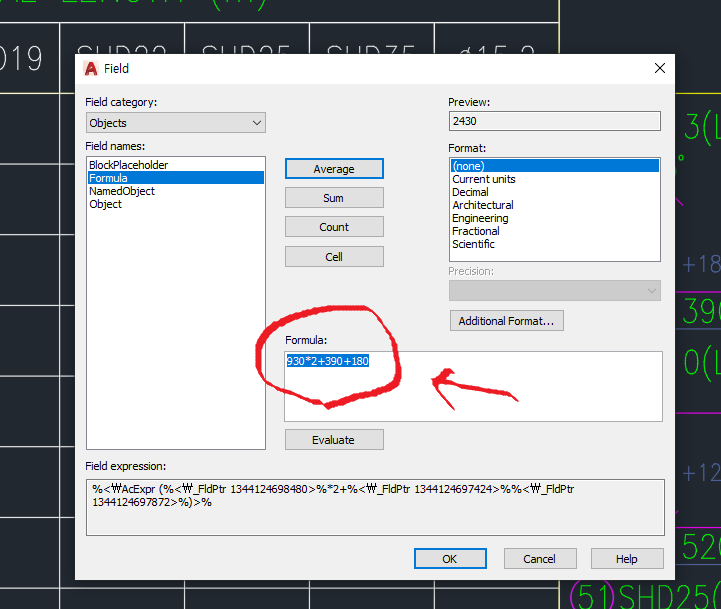Click the AutoCAD logo icon in title bar

[x=91, y=69]
